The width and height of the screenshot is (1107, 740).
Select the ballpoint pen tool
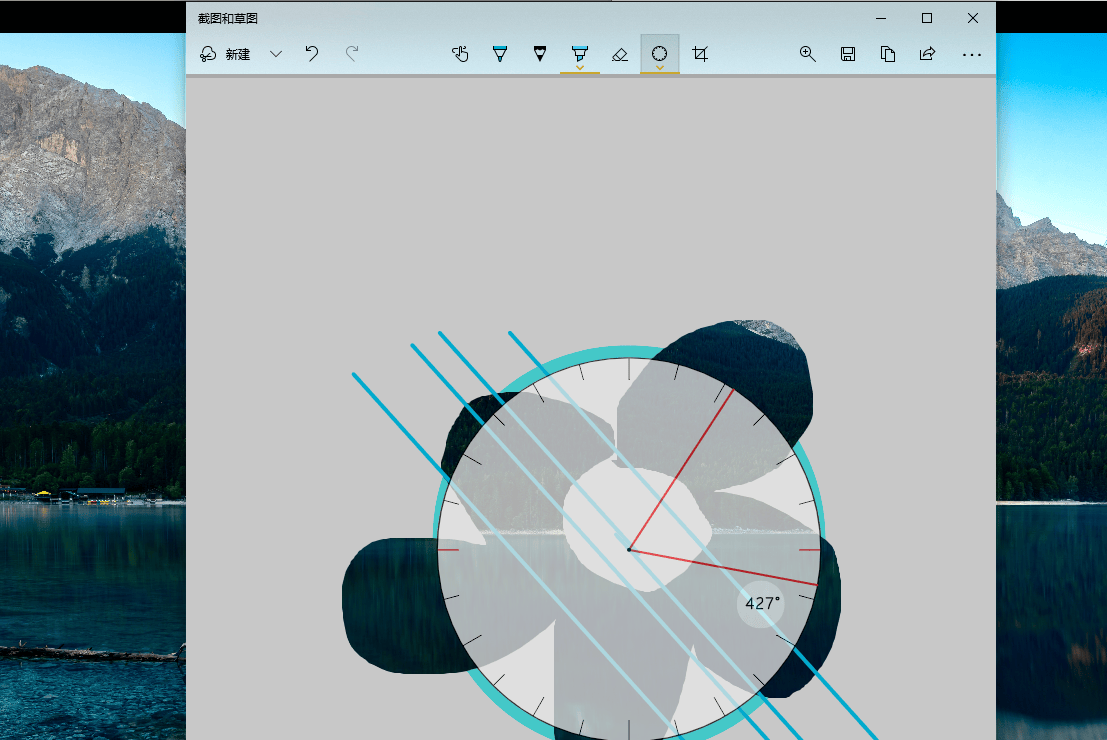500,54
